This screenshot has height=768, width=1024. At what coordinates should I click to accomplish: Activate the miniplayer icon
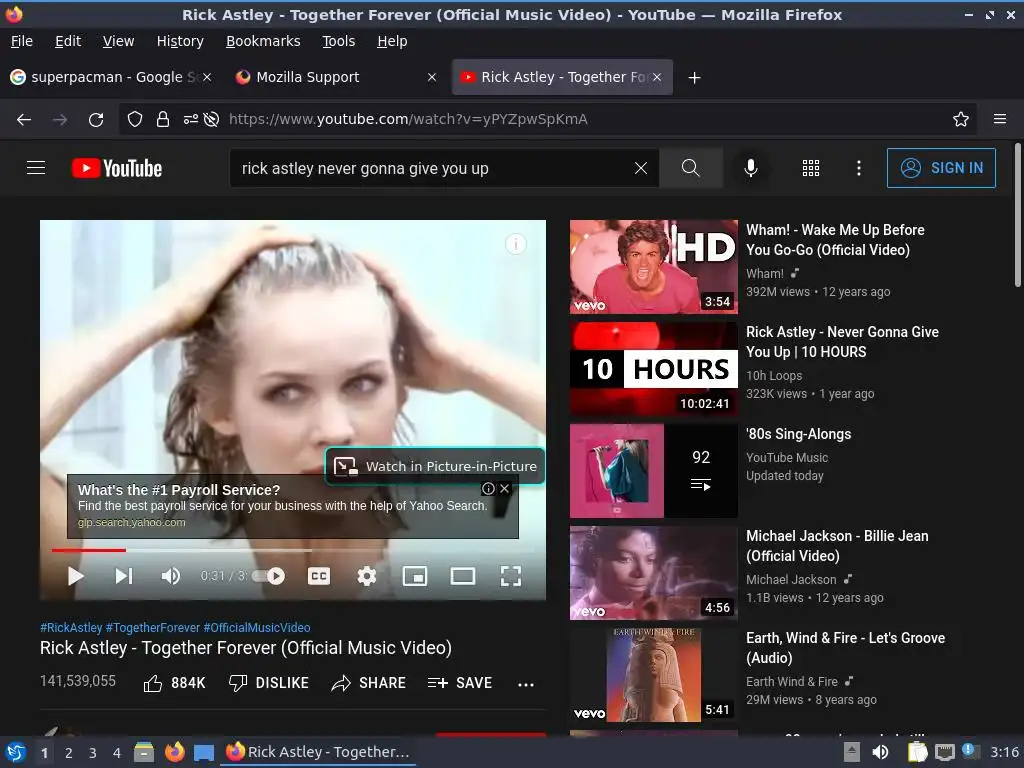point(415,576)
